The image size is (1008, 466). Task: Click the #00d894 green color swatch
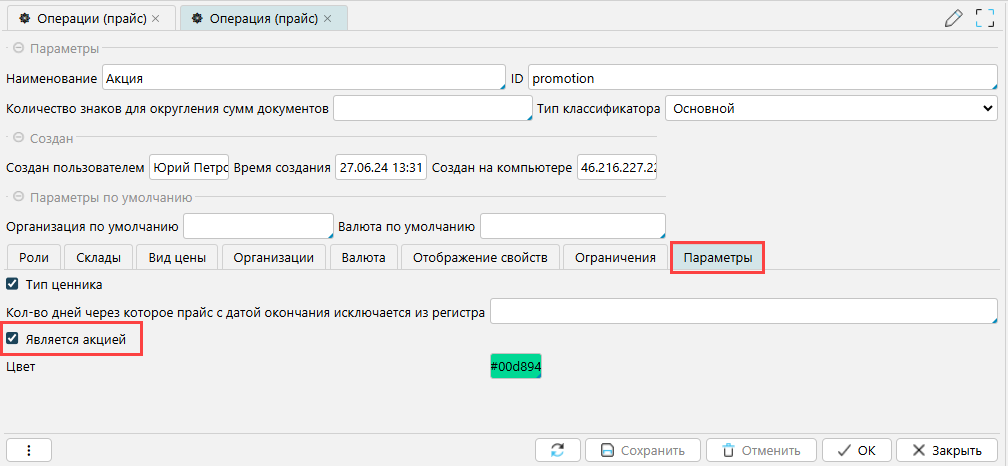tap(515, 367)
